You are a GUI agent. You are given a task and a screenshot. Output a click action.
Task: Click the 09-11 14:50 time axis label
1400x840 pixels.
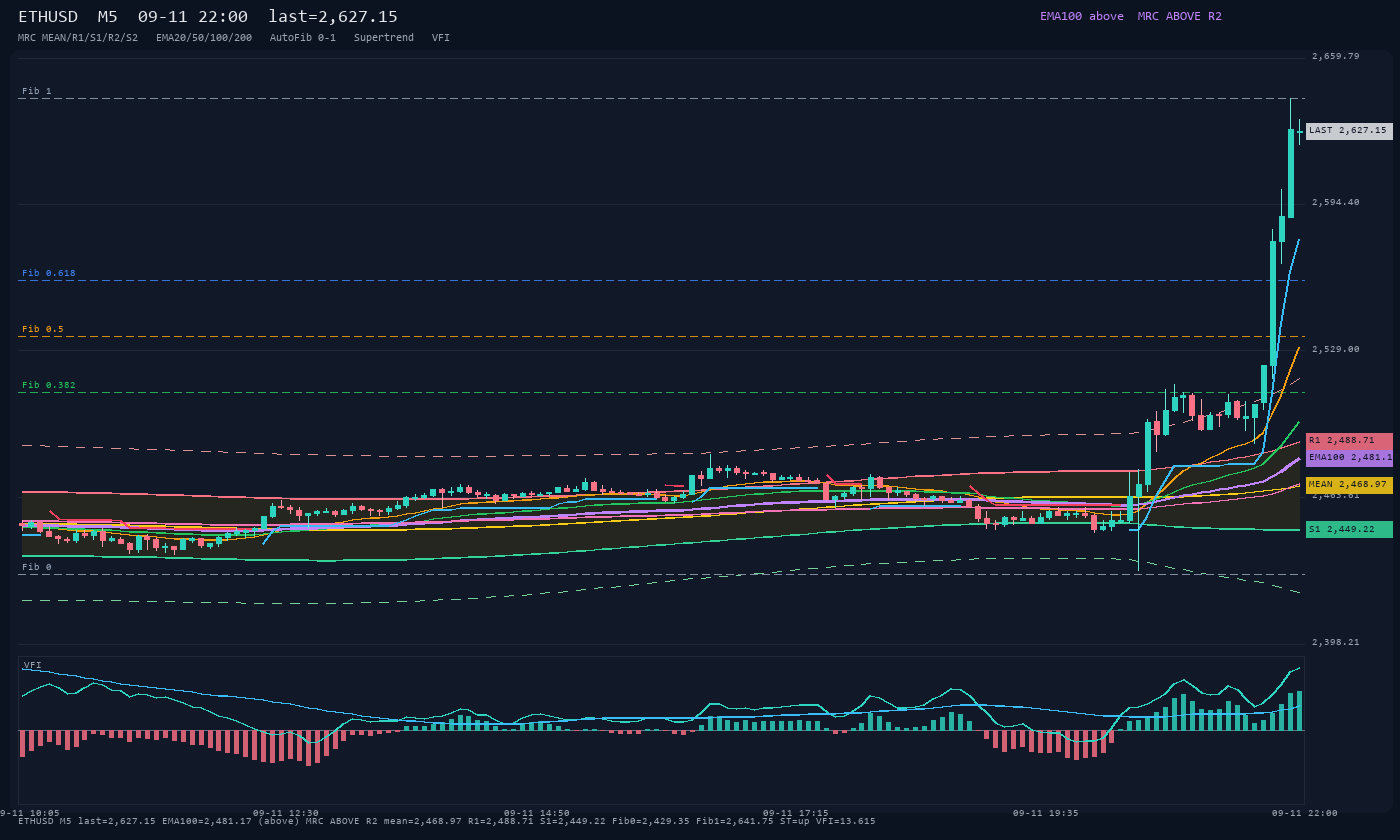pos(537,813)
